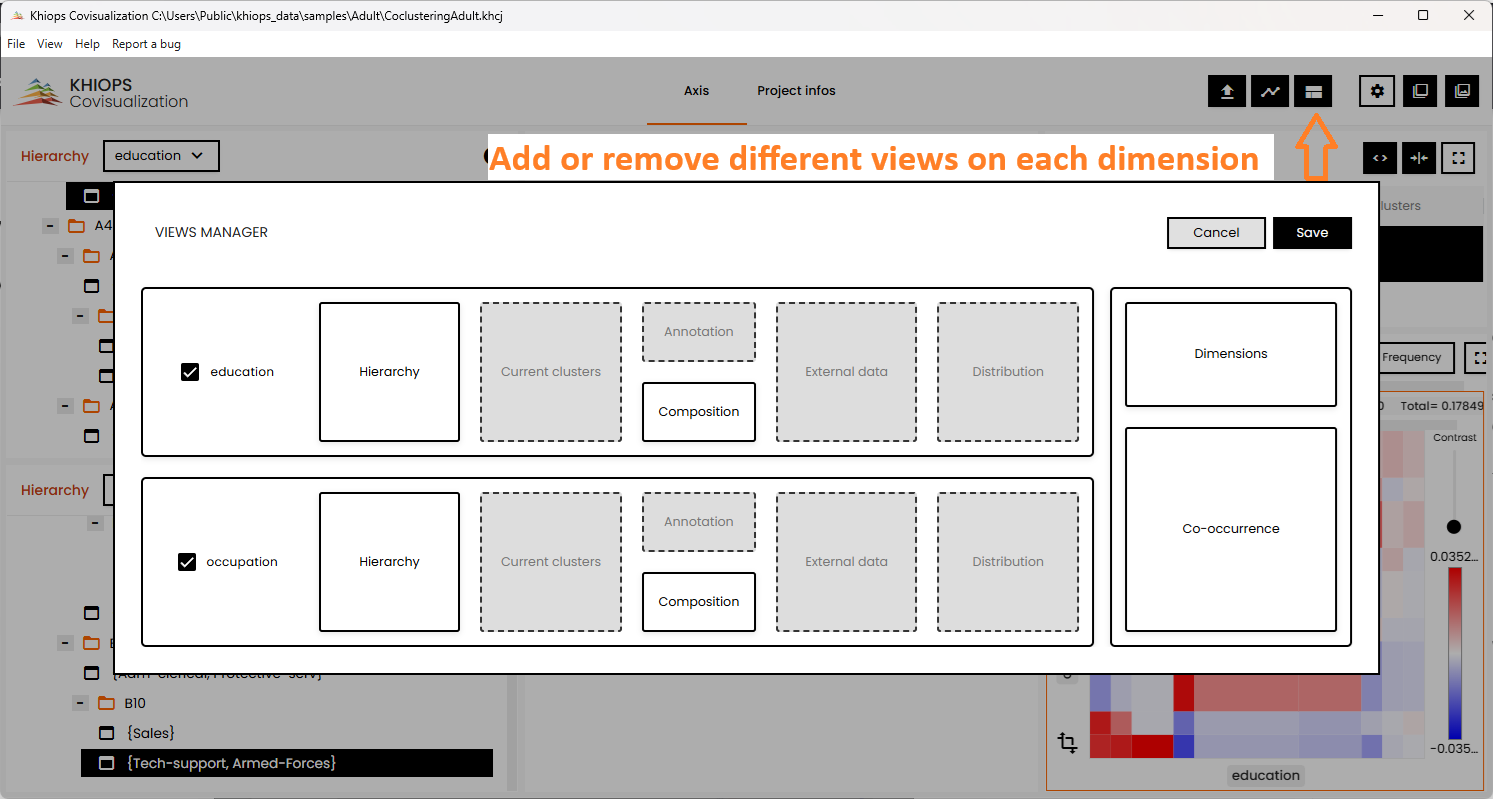The height and width of the screenshot is (799, 1493).
Task: Click the Khiops Covisualization logo
Action: pos(102,92)
